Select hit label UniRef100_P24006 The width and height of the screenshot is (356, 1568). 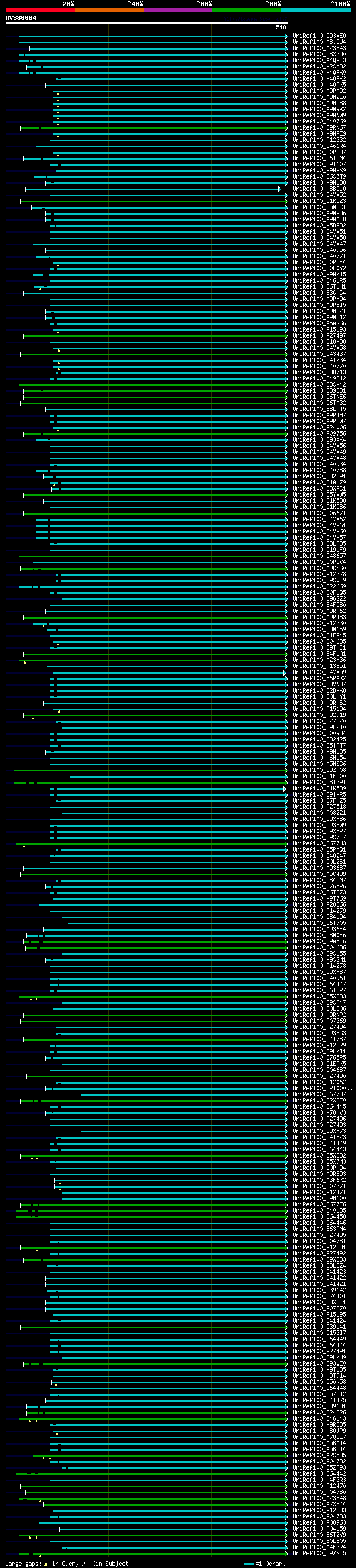click(x=319, y=427)
